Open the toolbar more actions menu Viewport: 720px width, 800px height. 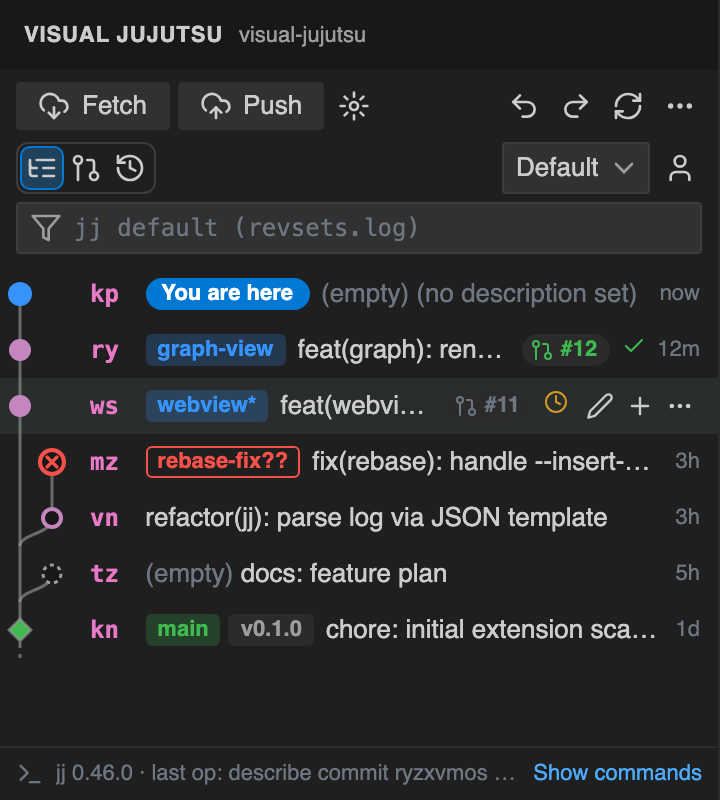point(680,106)
